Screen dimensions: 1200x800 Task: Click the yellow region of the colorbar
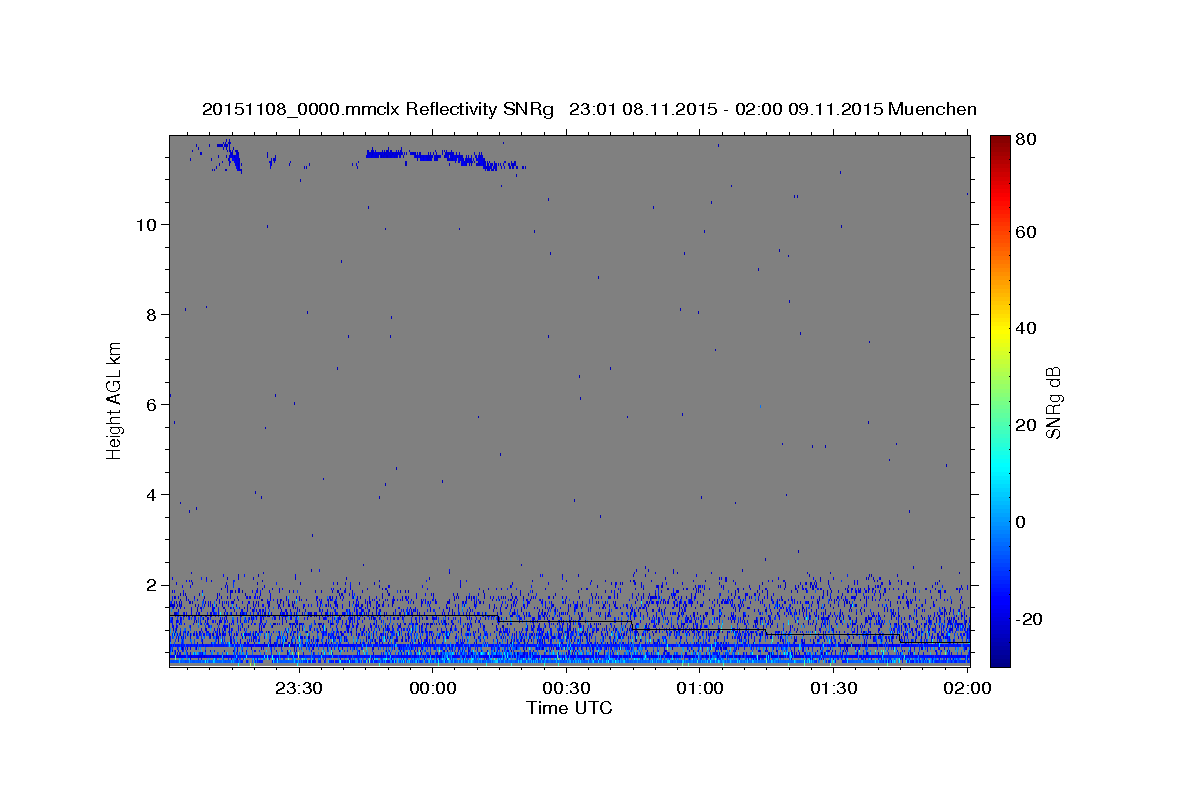[x=1000, y=330]
